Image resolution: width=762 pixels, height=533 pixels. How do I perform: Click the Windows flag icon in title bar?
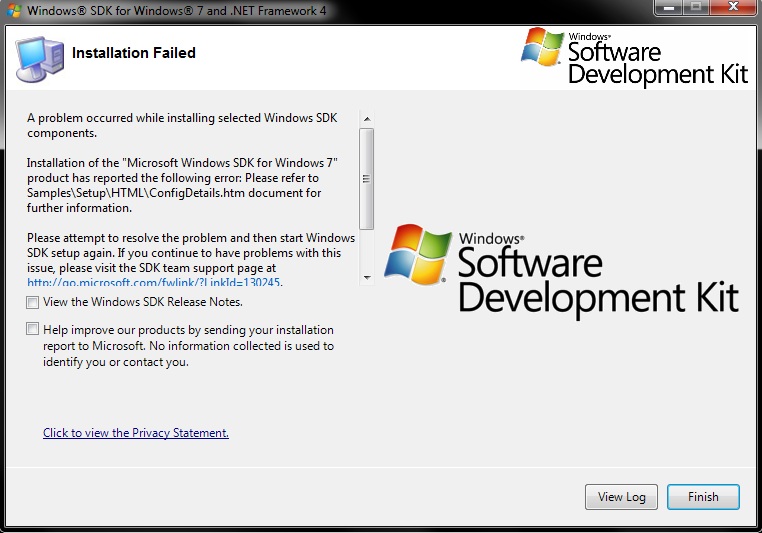click(13, 10)
